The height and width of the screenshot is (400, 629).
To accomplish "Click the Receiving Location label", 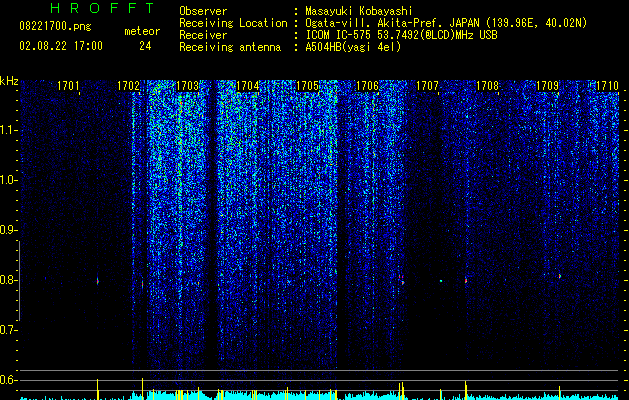I will tap(233, 23).
